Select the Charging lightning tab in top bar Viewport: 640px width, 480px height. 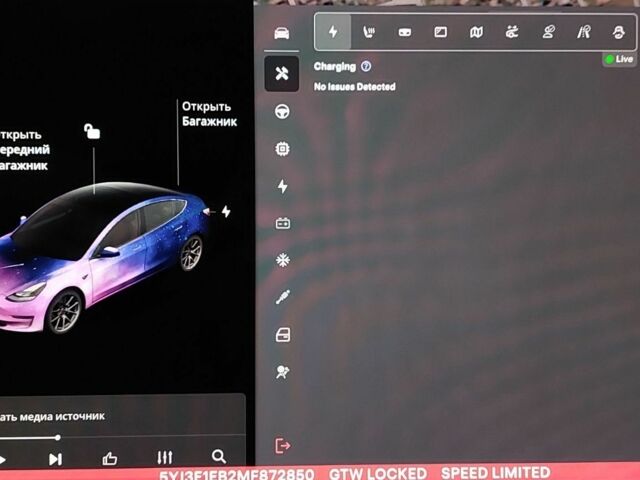click(x=333, y=32)
